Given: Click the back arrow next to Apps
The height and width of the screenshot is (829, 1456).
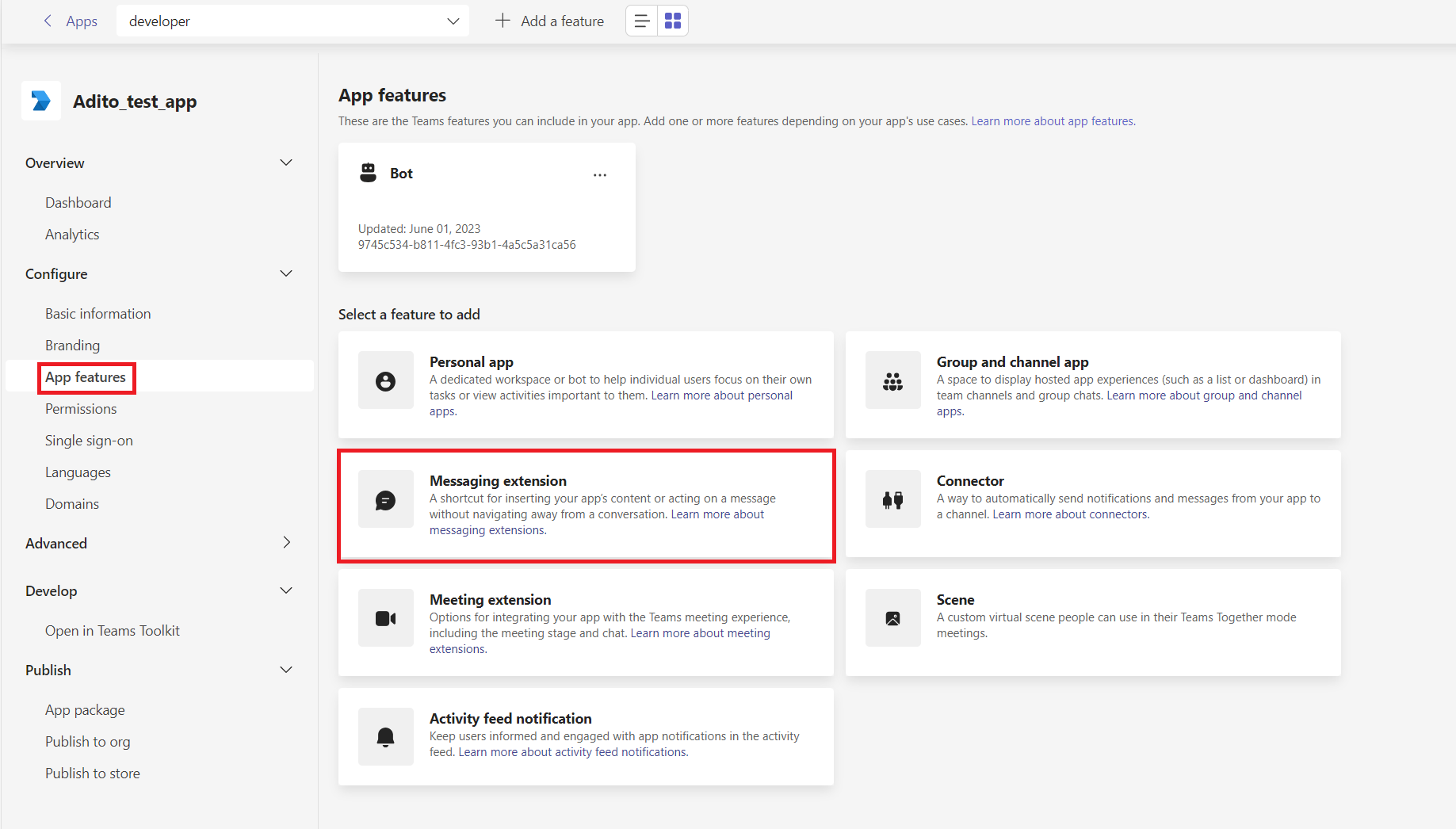Looking at the screenshot, I should click(x=48, y=21).
